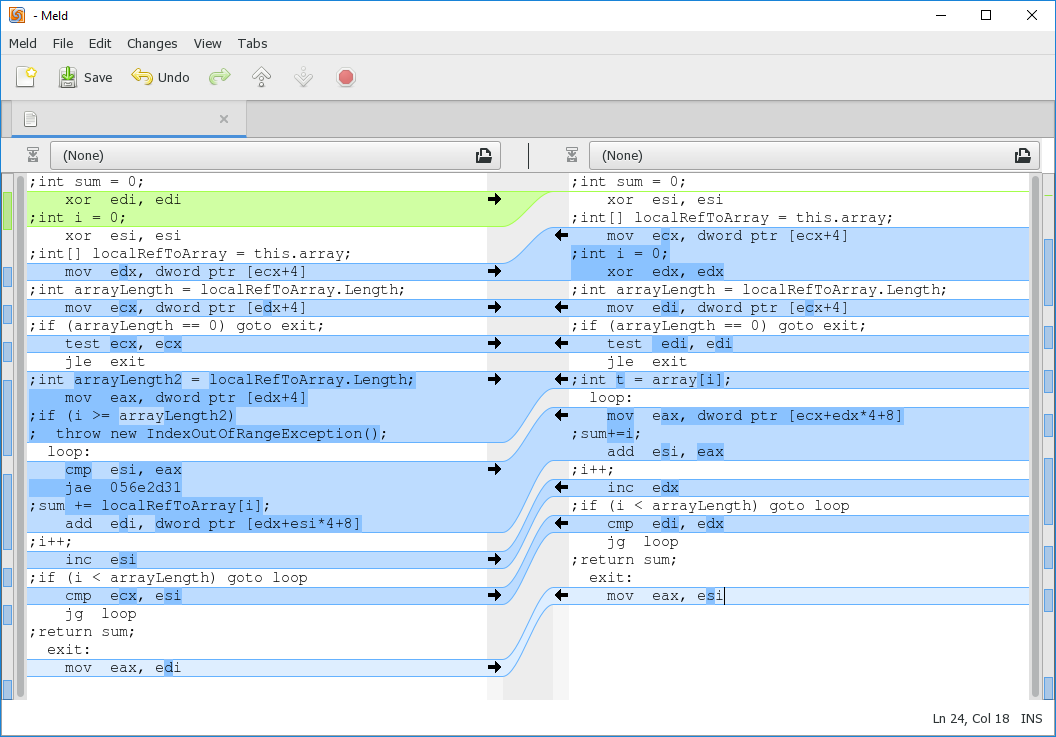1056x737 pixels.
Task: Toggle right pane read-only lock icon
Action: tap(572, 156)
